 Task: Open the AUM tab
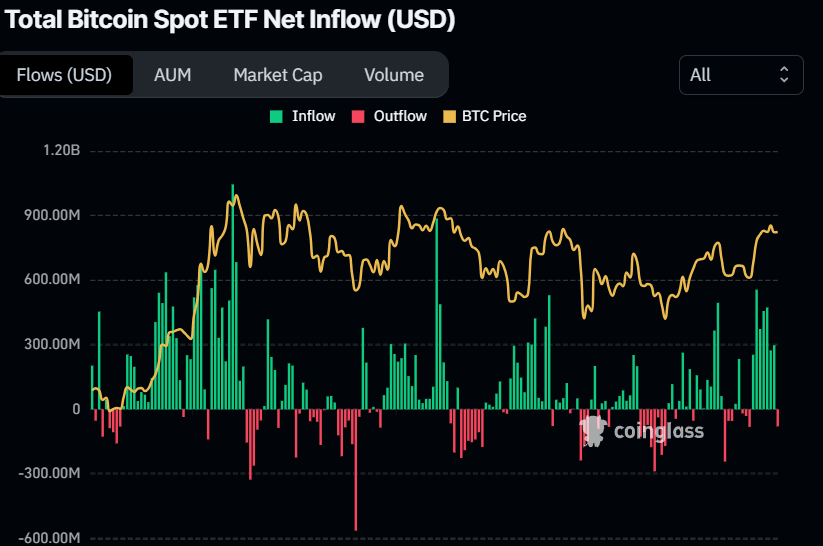(x=172, y=75)
